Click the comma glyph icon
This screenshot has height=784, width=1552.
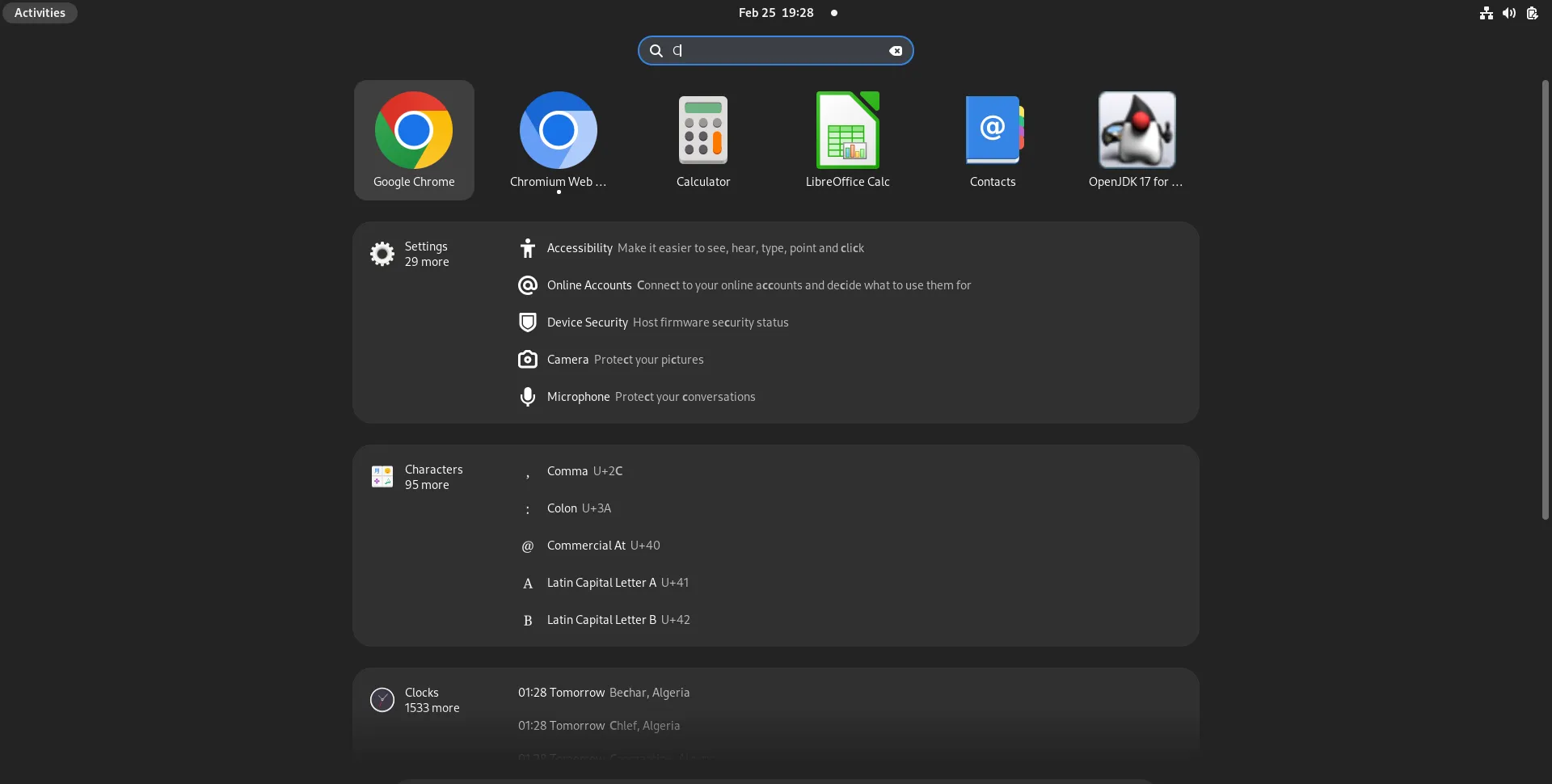point(528,474)
